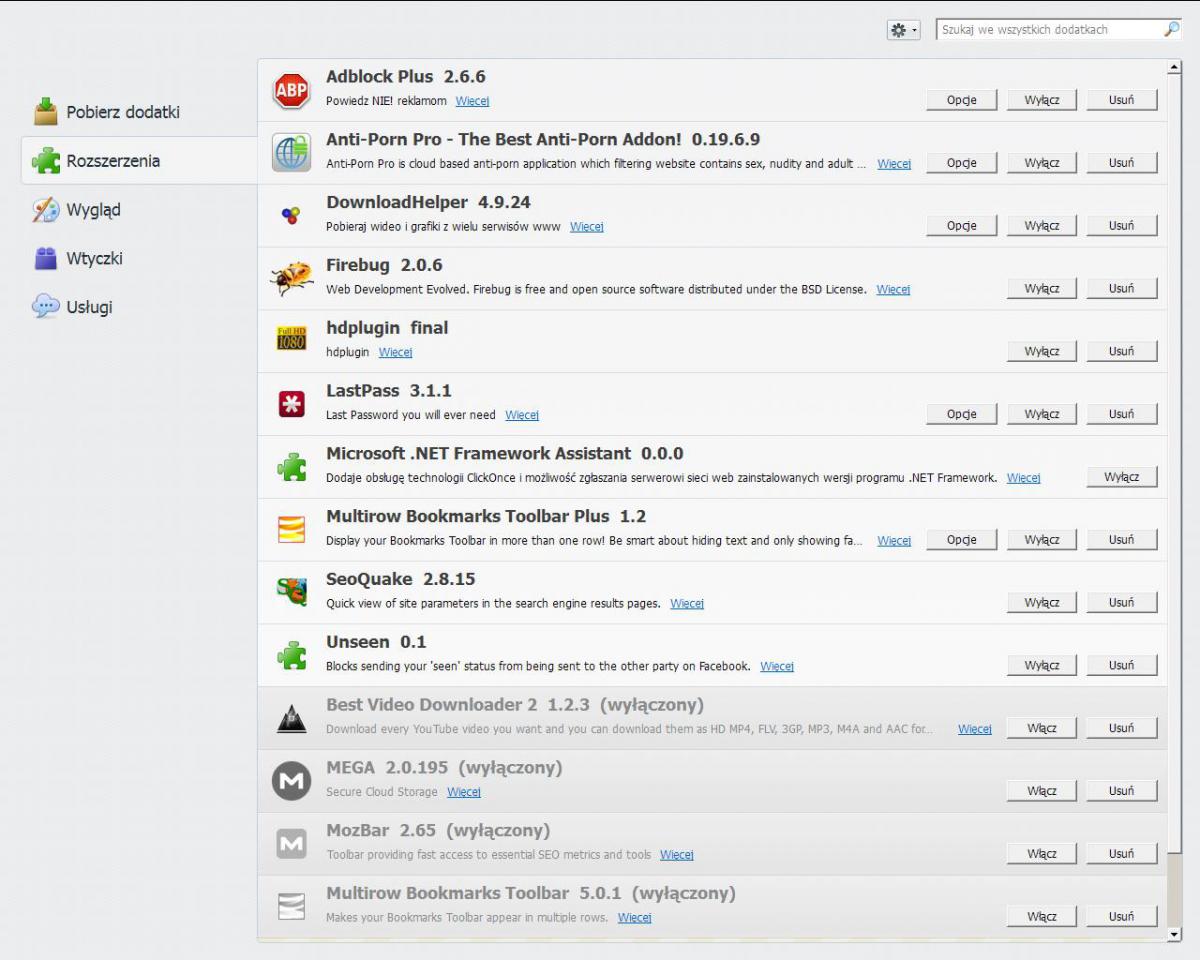This screenshot has width=1200, height=960.
Task: Disable Anti-Porn Pro with Wyłącz
Action: [1042, 163]
